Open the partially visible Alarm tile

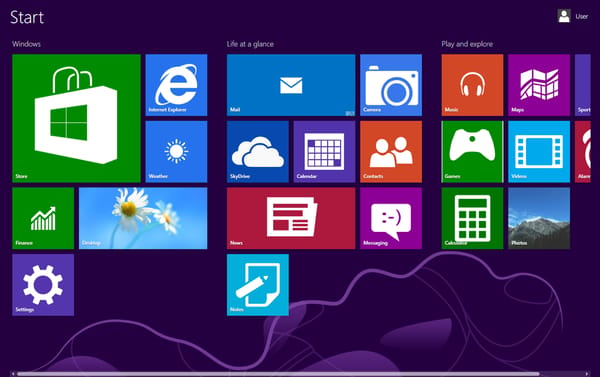pos(583,152)
